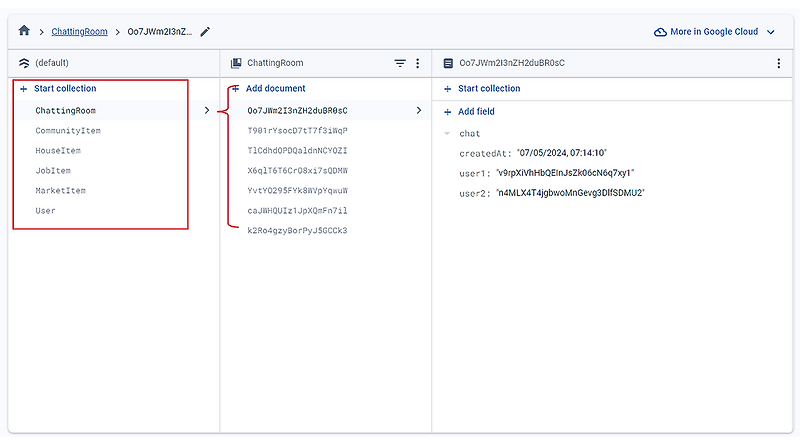Image resolution: width=800 pixels, height=443 pixels.
Task: Open the document panel three-dot menu
Action: coord(778,63)
